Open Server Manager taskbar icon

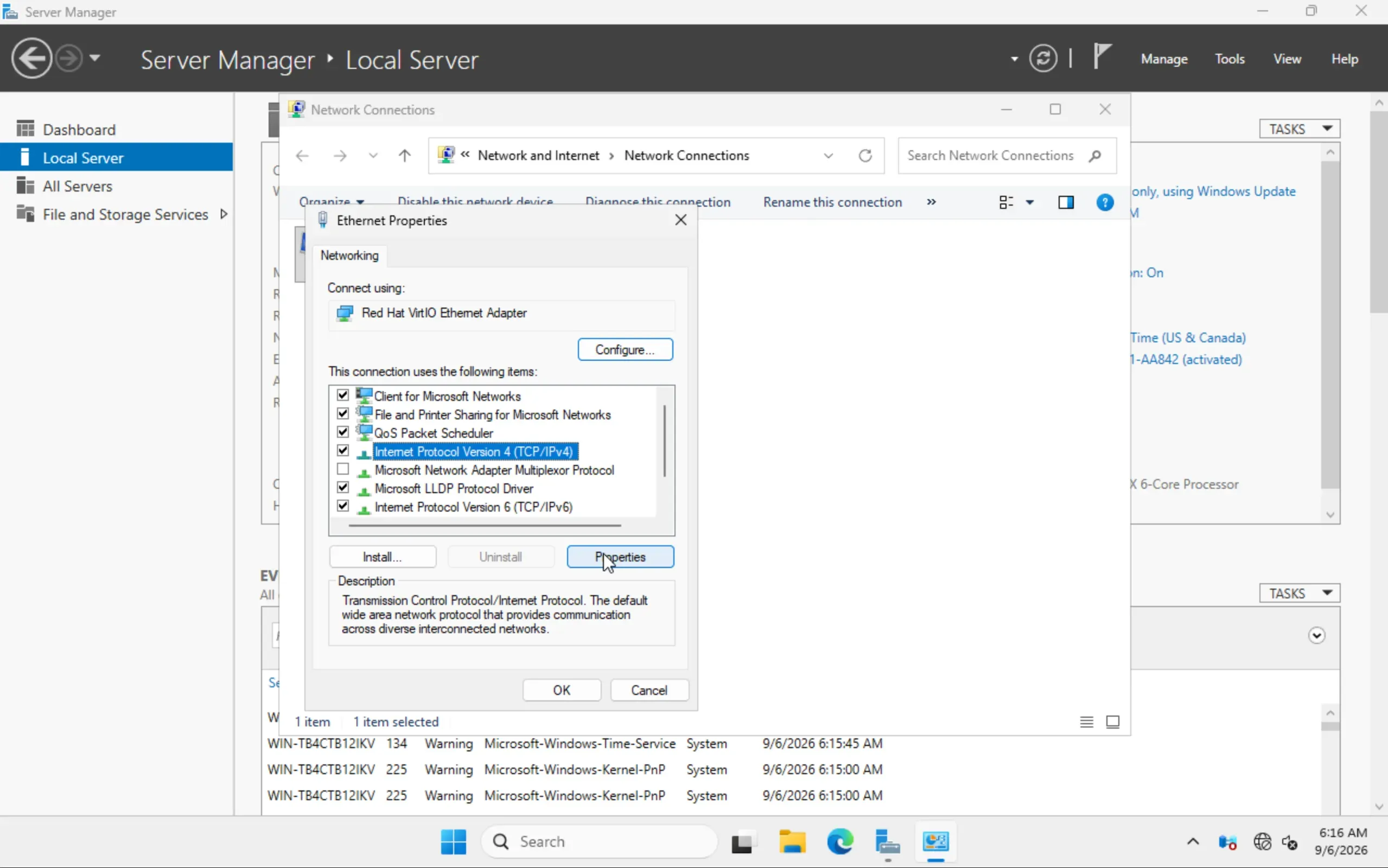888,841
